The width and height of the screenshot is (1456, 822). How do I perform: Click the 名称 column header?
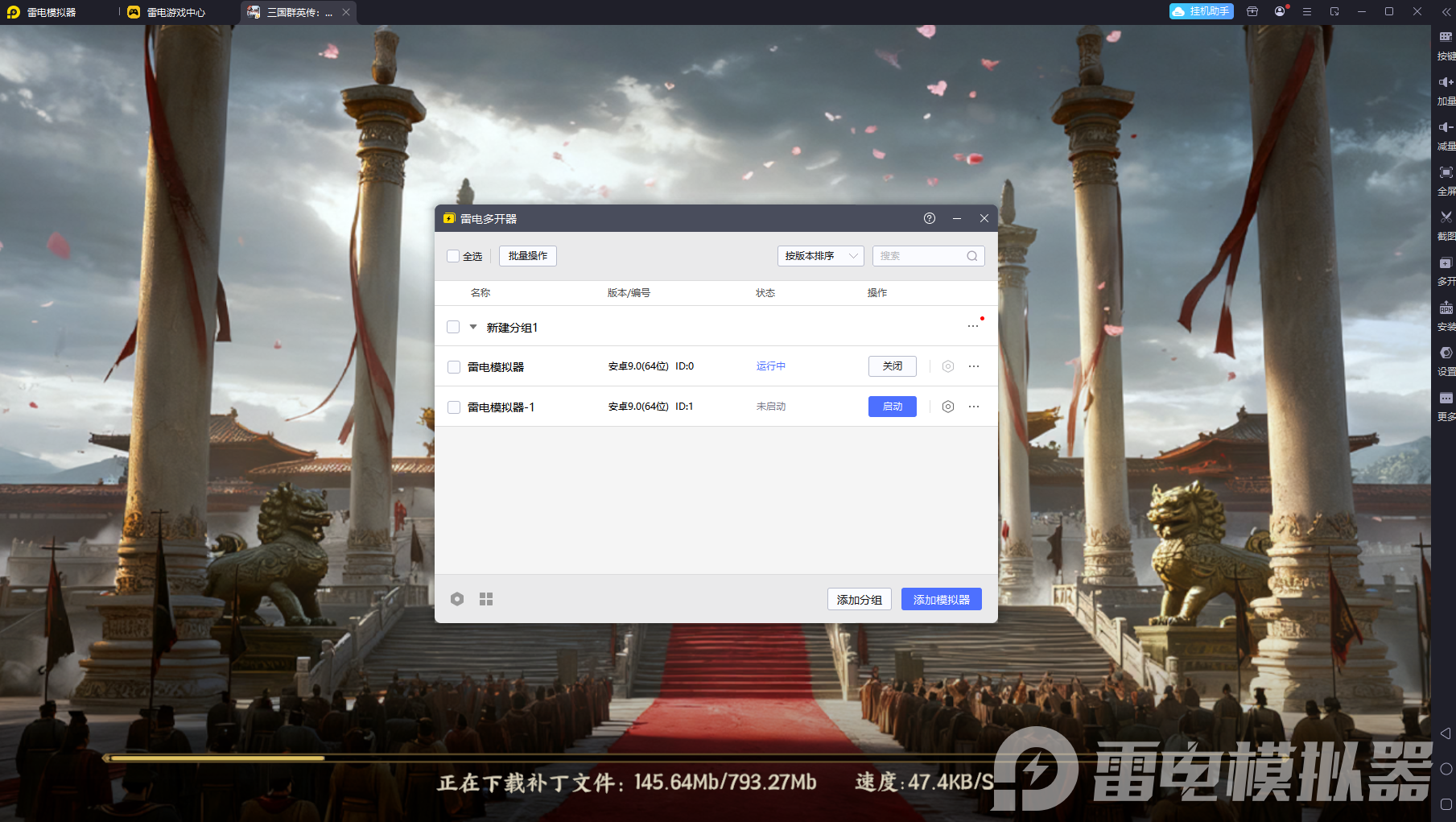point(481,293)
